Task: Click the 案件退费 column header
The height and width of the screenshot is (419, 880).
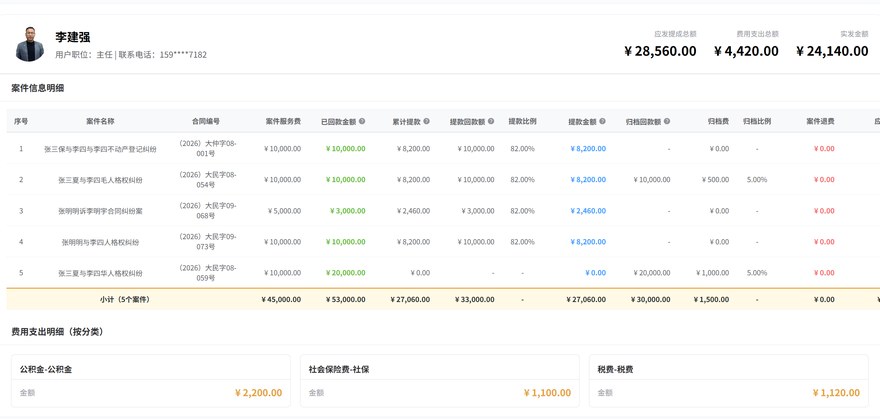Action: [821, 121]
